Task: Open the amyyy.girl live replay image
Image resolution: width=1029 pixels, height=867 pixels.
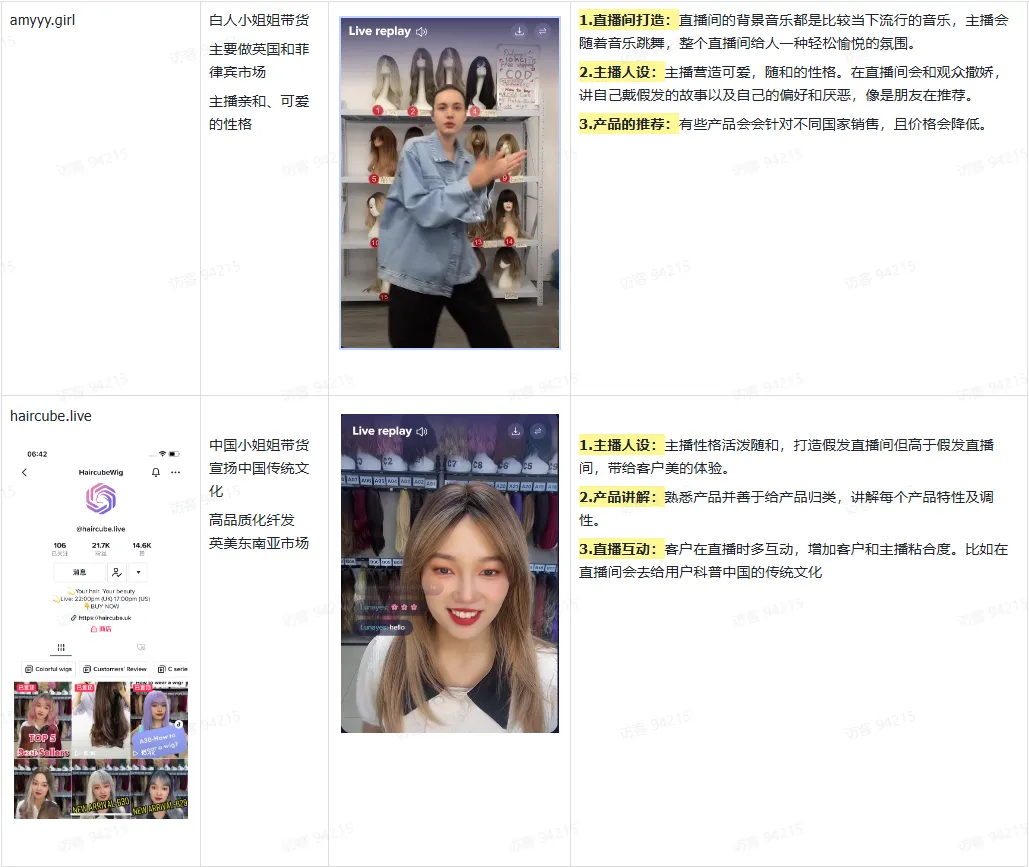Action: pyautogui.click(x=450, y=182)
